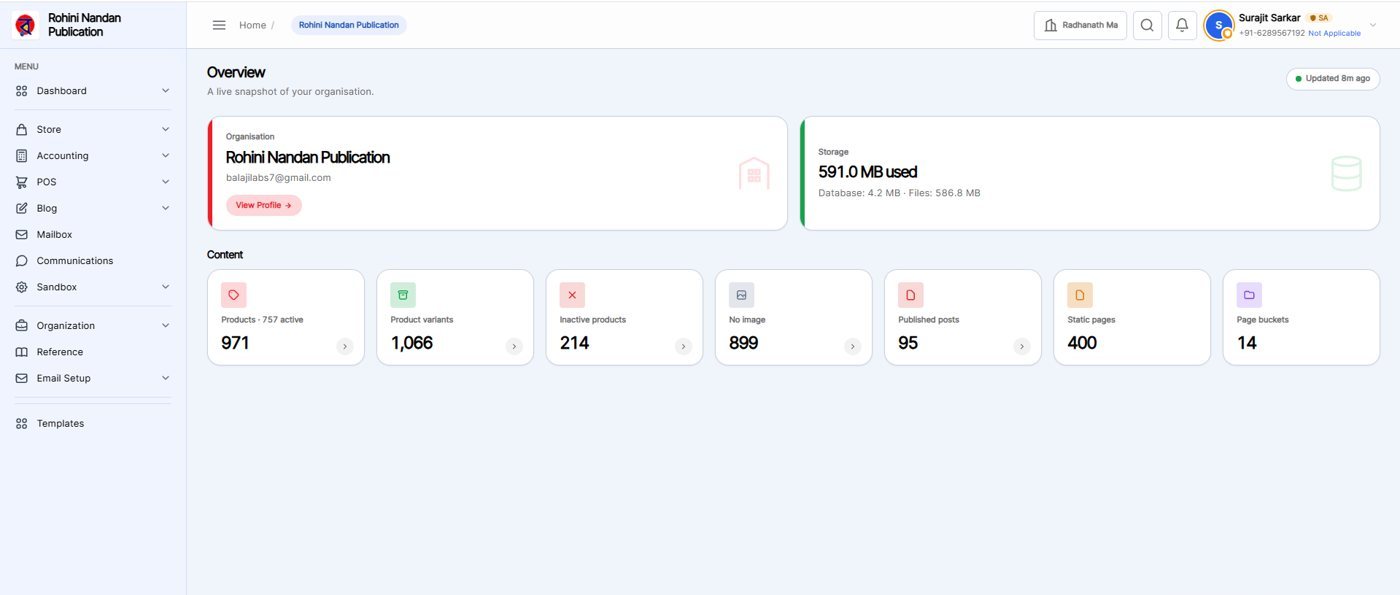Click the Page buckets folder icon
Image resolution: width=1400 pixels, height=595 pixels.
pos(1249,295)
